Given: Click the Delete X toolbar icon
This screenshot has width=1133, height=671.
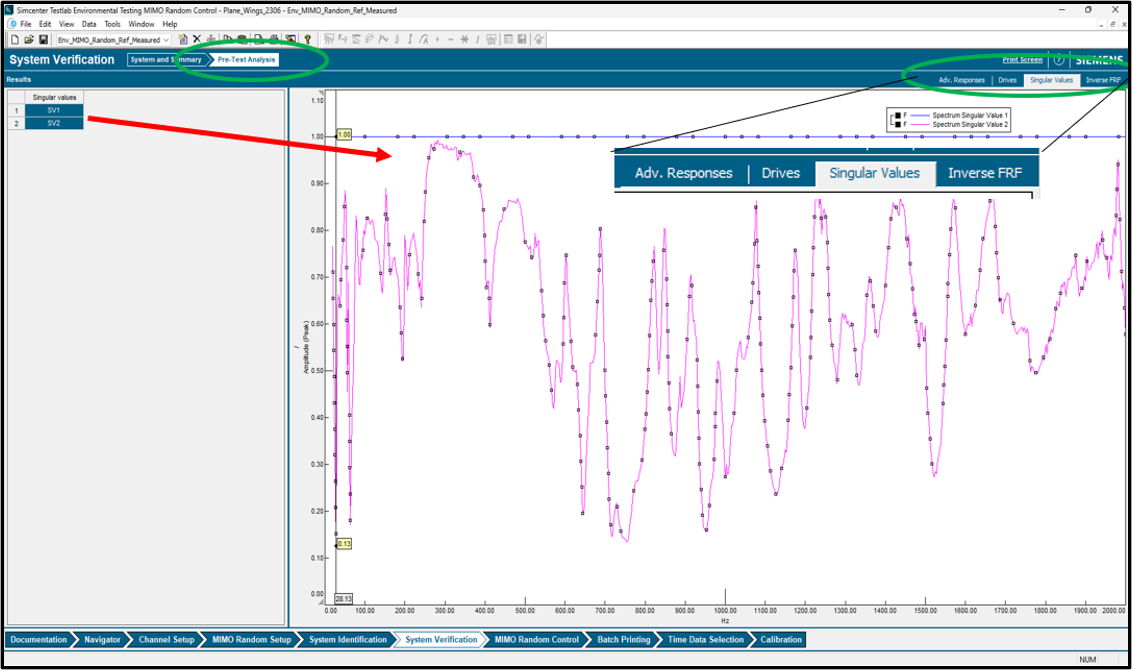Looking at the screenshot, I should (x=197, y=39).
